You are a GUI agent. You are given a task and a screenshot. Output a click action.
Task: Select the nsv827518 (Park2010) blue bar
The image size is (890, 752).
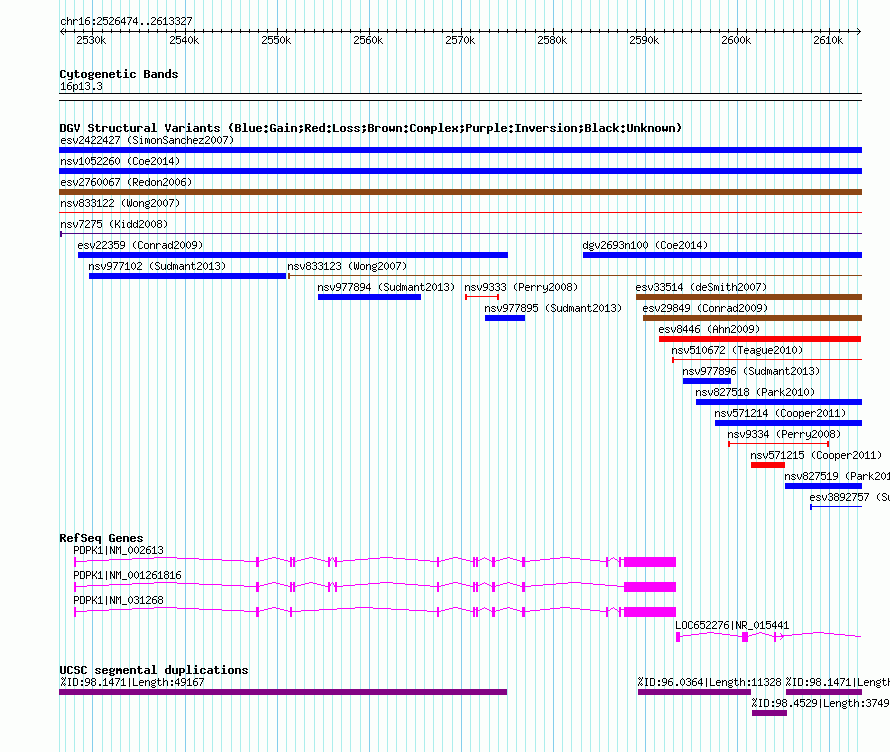[x=779, y=402]
